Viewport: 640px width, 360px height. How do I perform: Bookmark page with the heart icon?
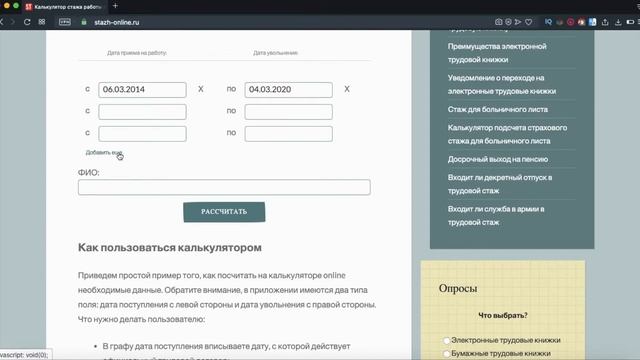point(529,22)
